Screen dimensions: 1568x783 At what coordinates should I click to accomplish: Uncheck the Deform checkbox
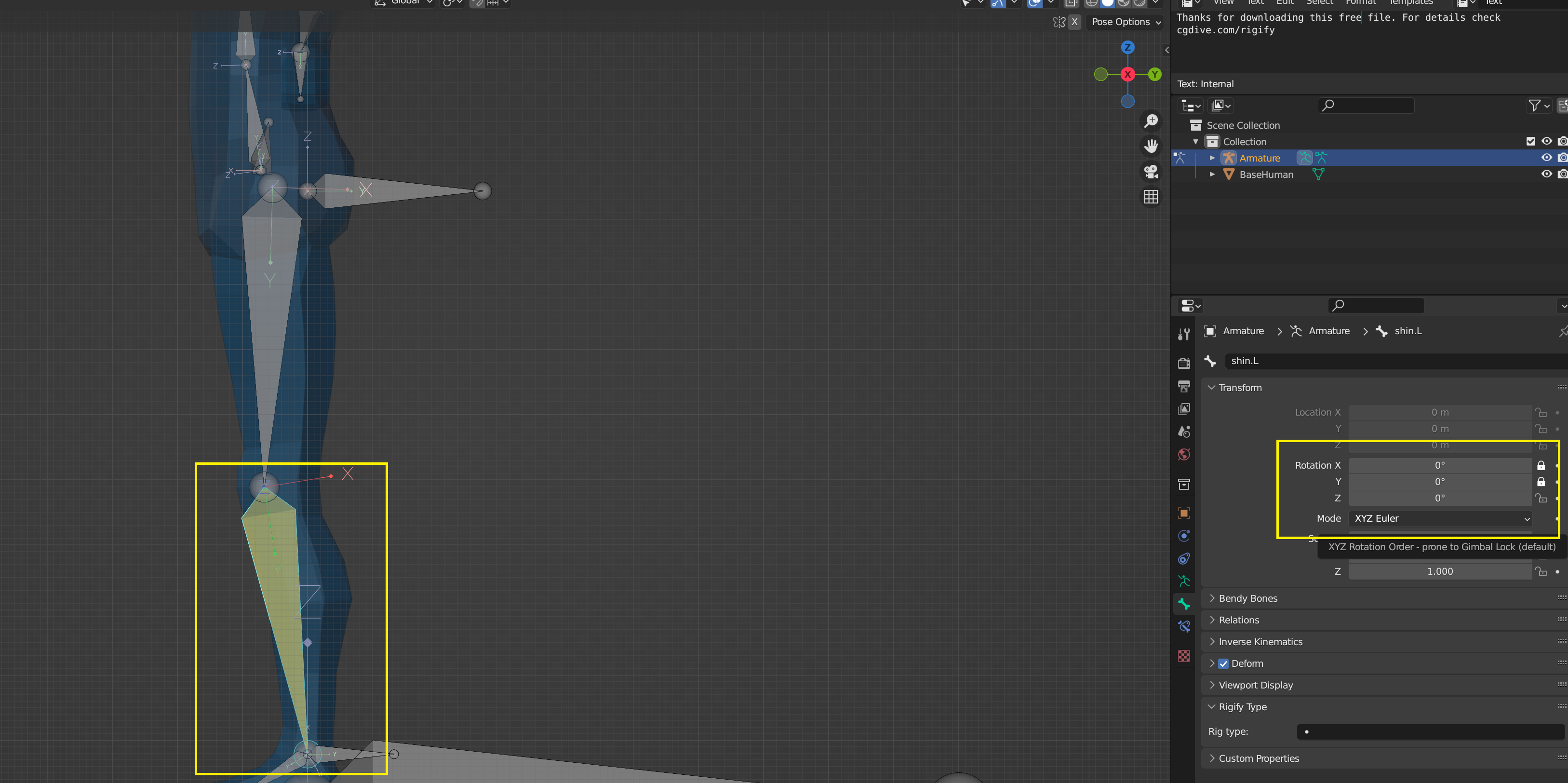coord(1223,663)
